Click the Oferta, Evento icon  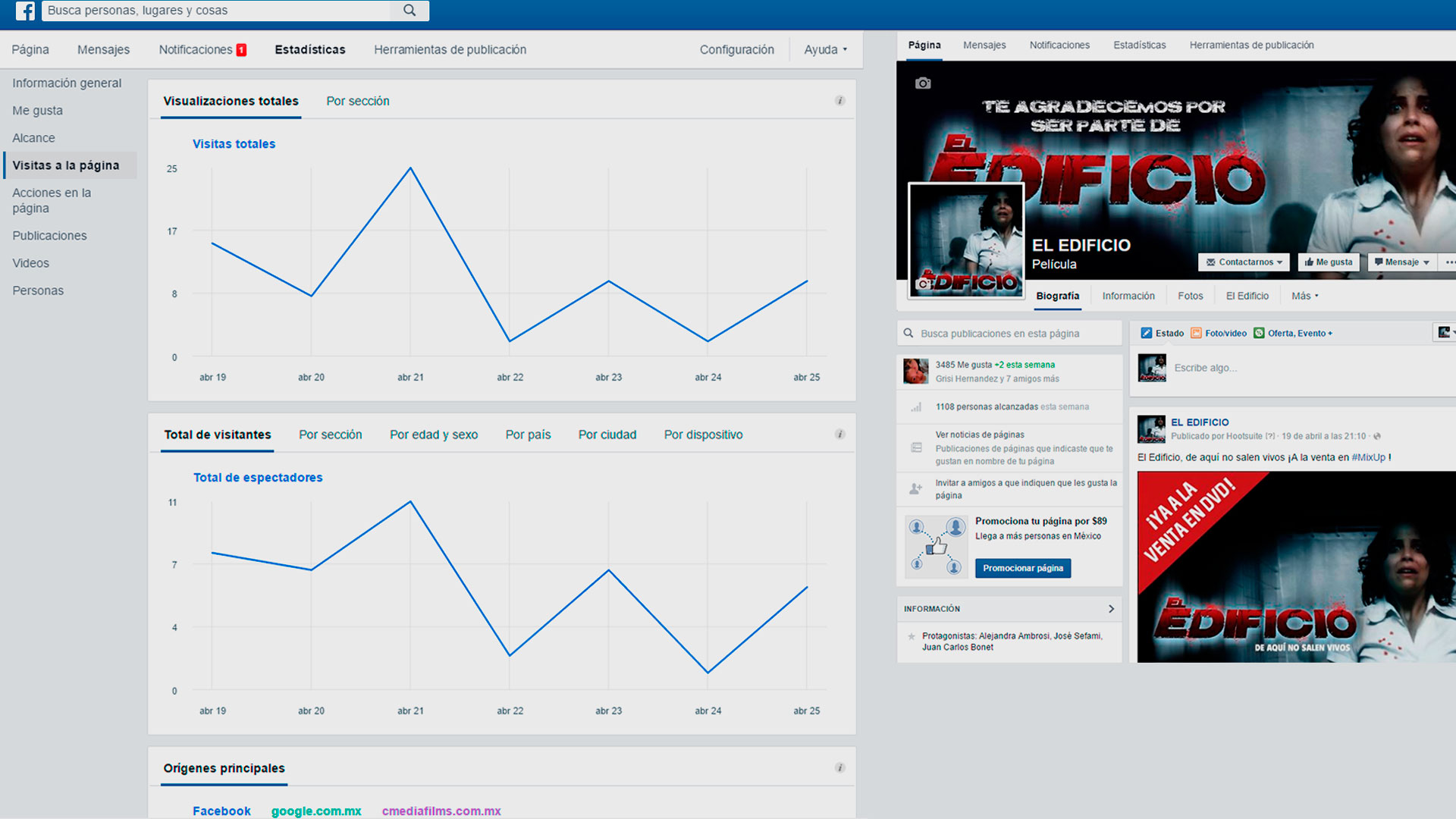click(x=1259, y=333)
